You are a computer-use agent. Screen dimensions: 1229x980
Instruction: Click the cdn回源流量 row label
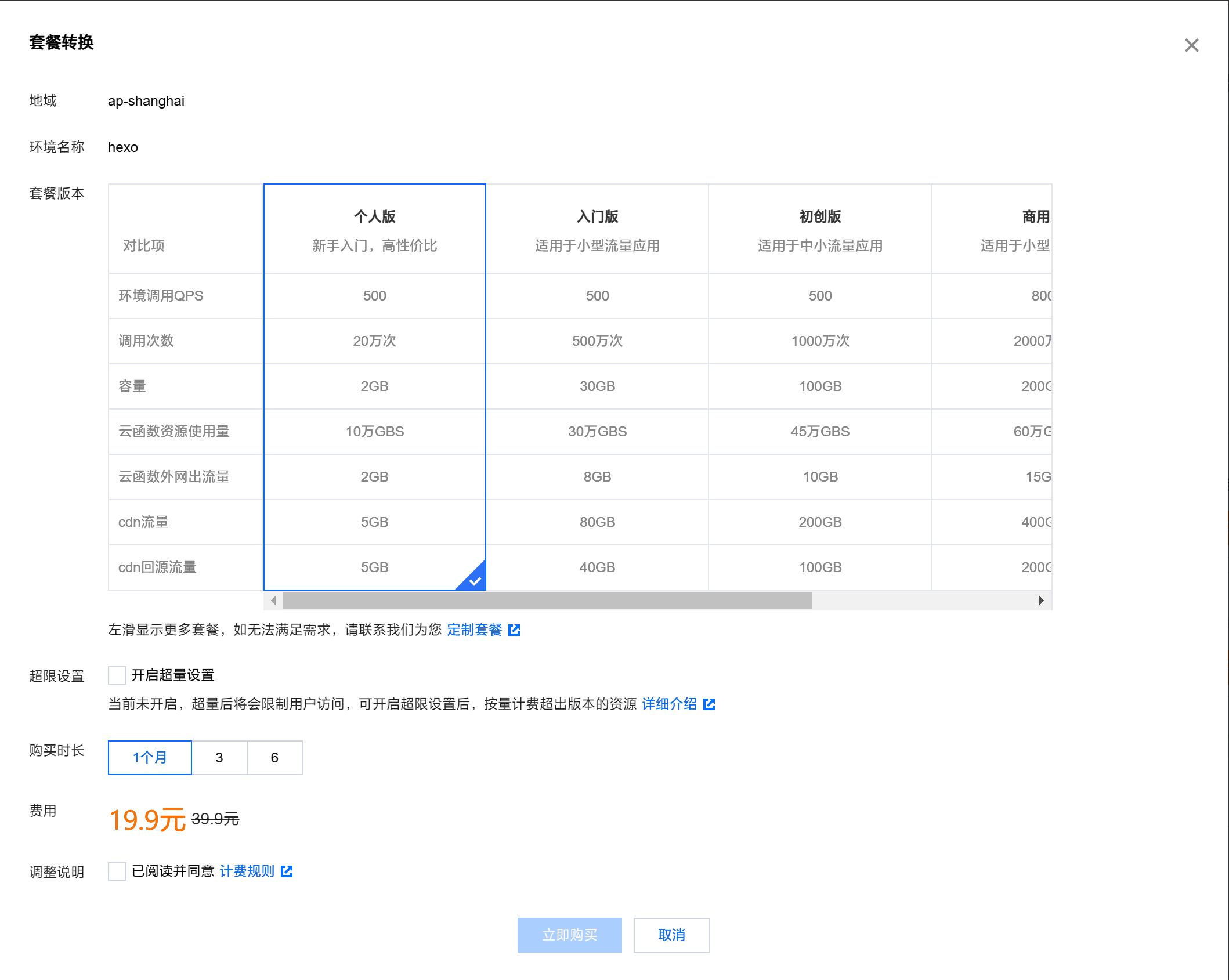pos(157,567)
